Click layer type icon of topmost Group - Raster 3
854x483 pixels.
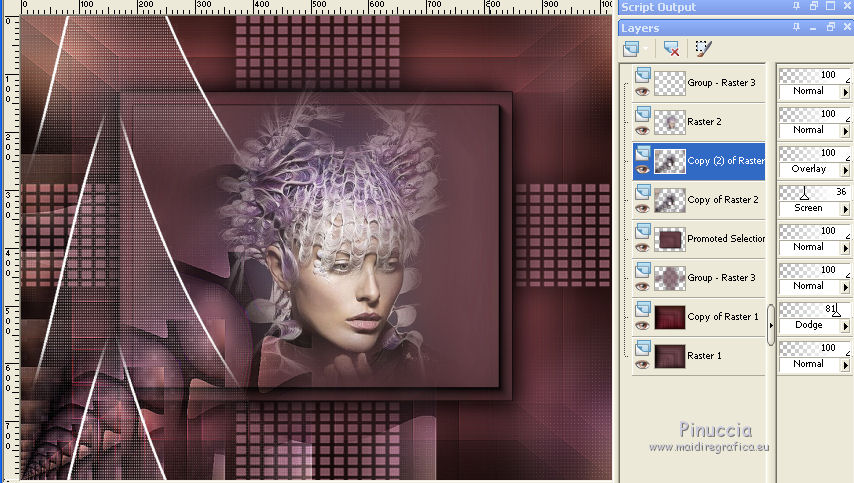643,75
